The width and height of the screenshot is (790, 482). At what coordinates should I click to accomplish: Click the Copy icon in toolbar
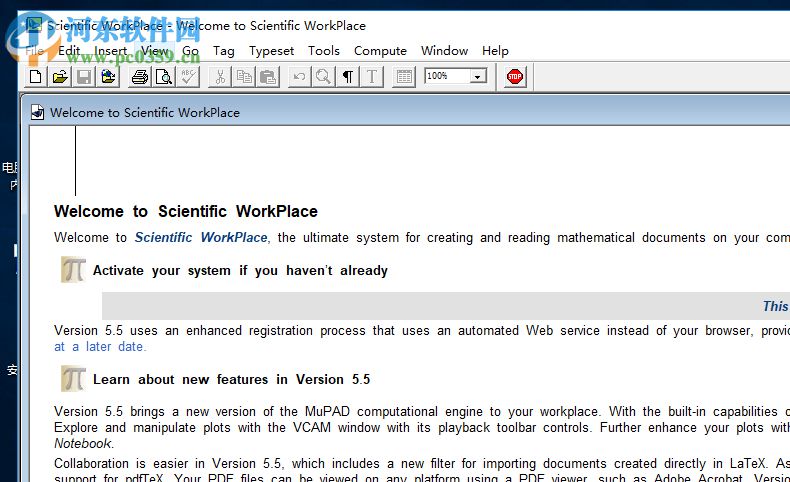coord(244,77)
